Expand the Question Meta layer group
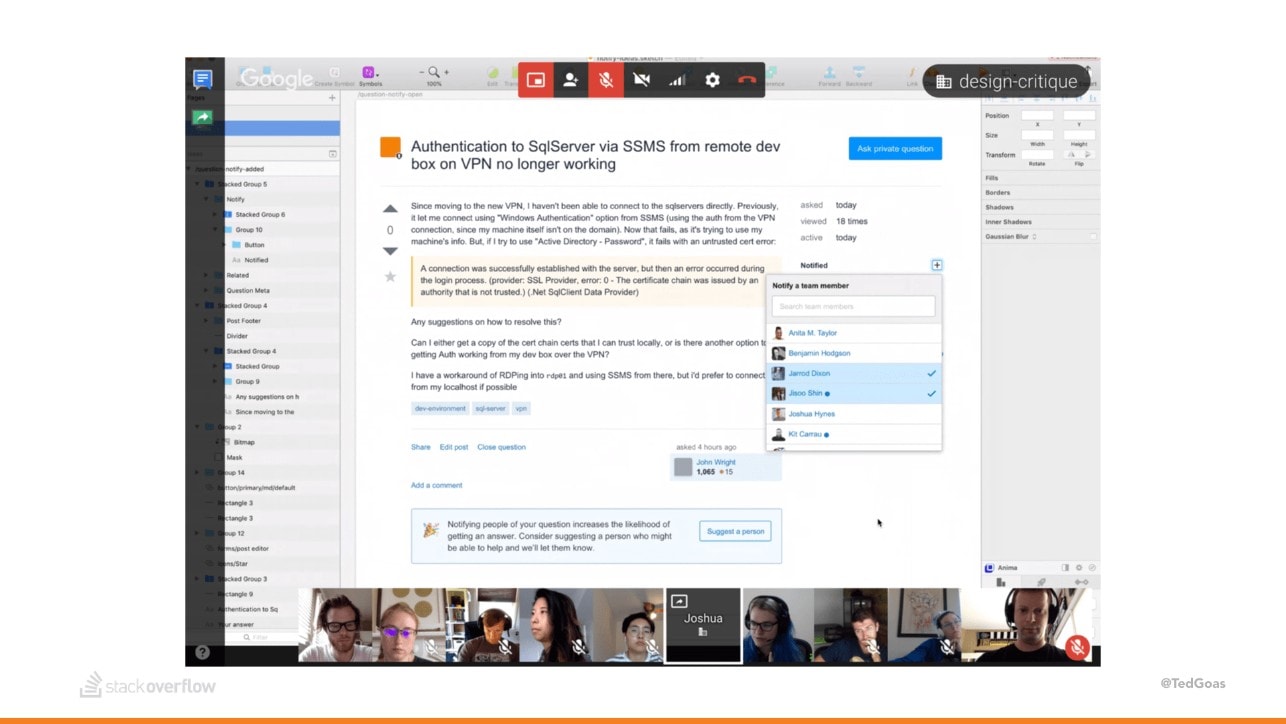The height and width of the screenshot is (724, 1286). point(207,290)
